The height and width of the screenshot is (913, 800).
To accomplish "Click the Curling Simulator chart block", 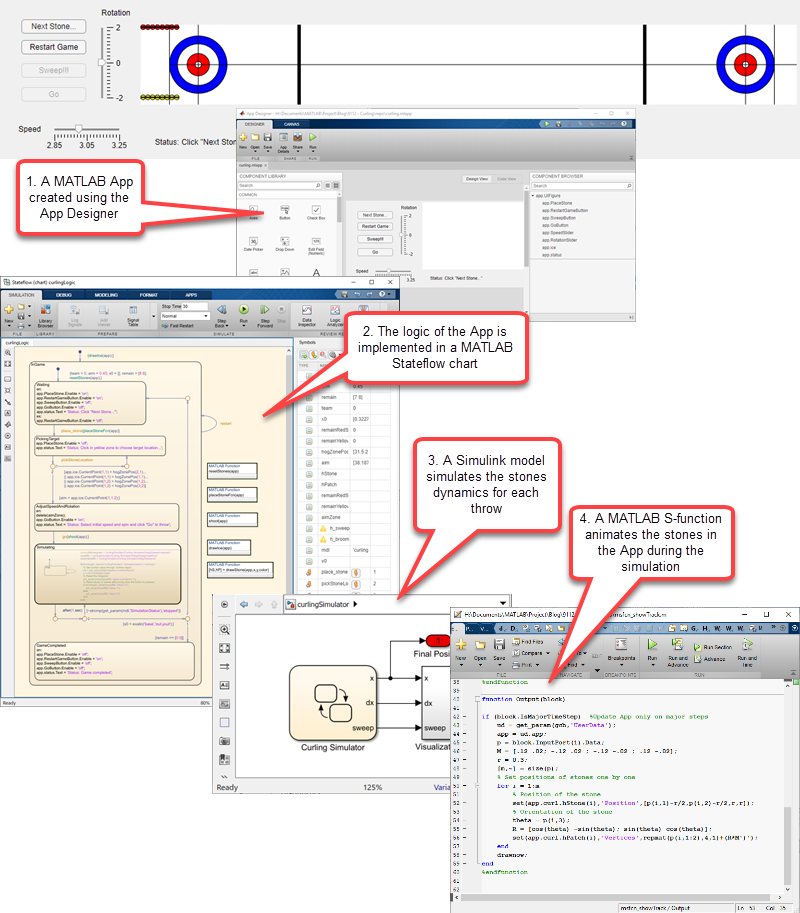I will [x=332, y=703].
